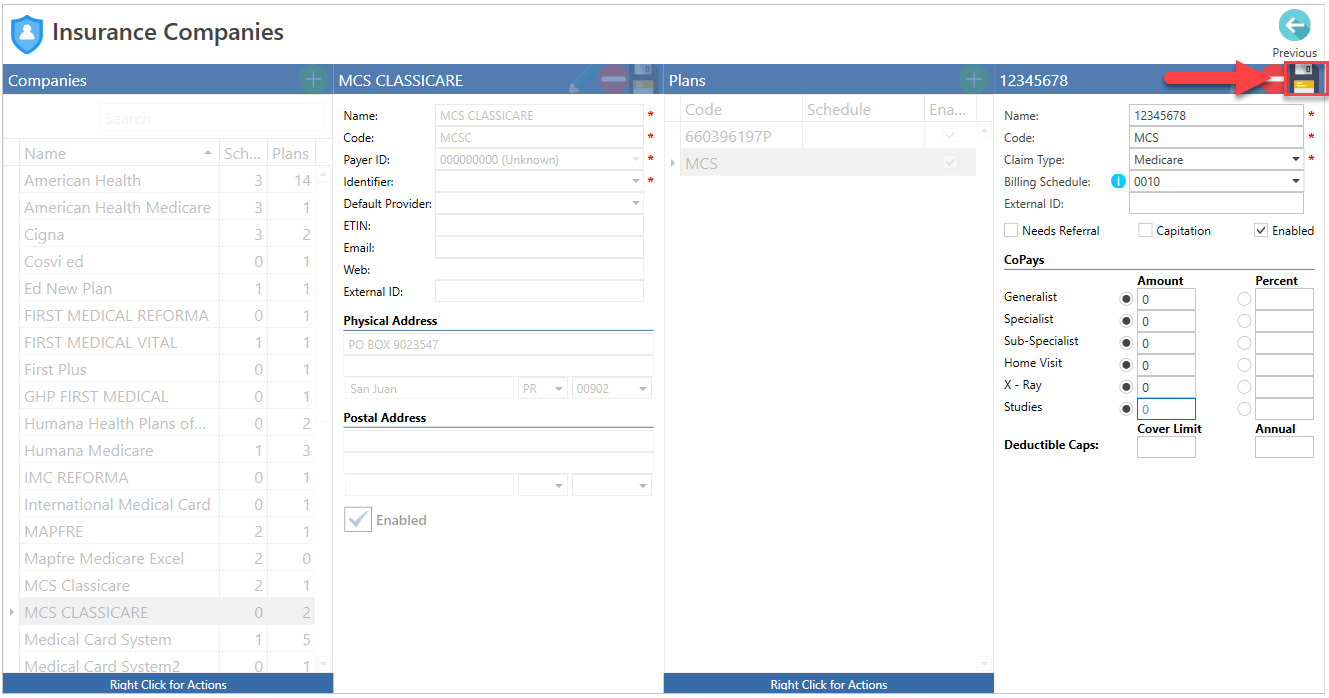Click the Insurance Companies shield logo

[27, 34]
